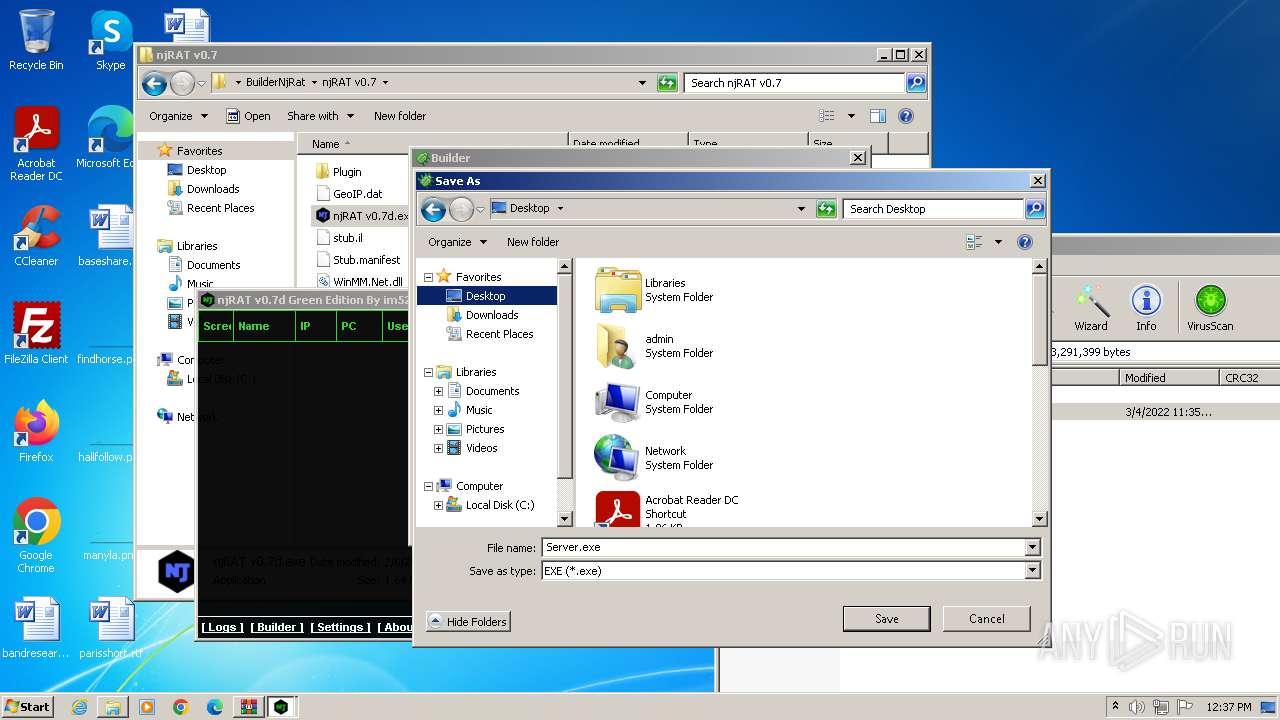This screenshot has width=1280, height=720.
Task: Open Google Chrome desktop icon
Action: tap(36, 536)
